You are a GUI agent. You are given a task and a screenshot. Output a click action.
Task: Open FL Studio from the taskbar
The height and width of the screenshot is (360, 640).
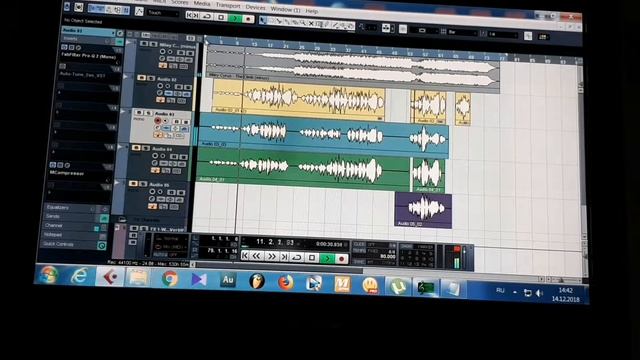[257, 281]
